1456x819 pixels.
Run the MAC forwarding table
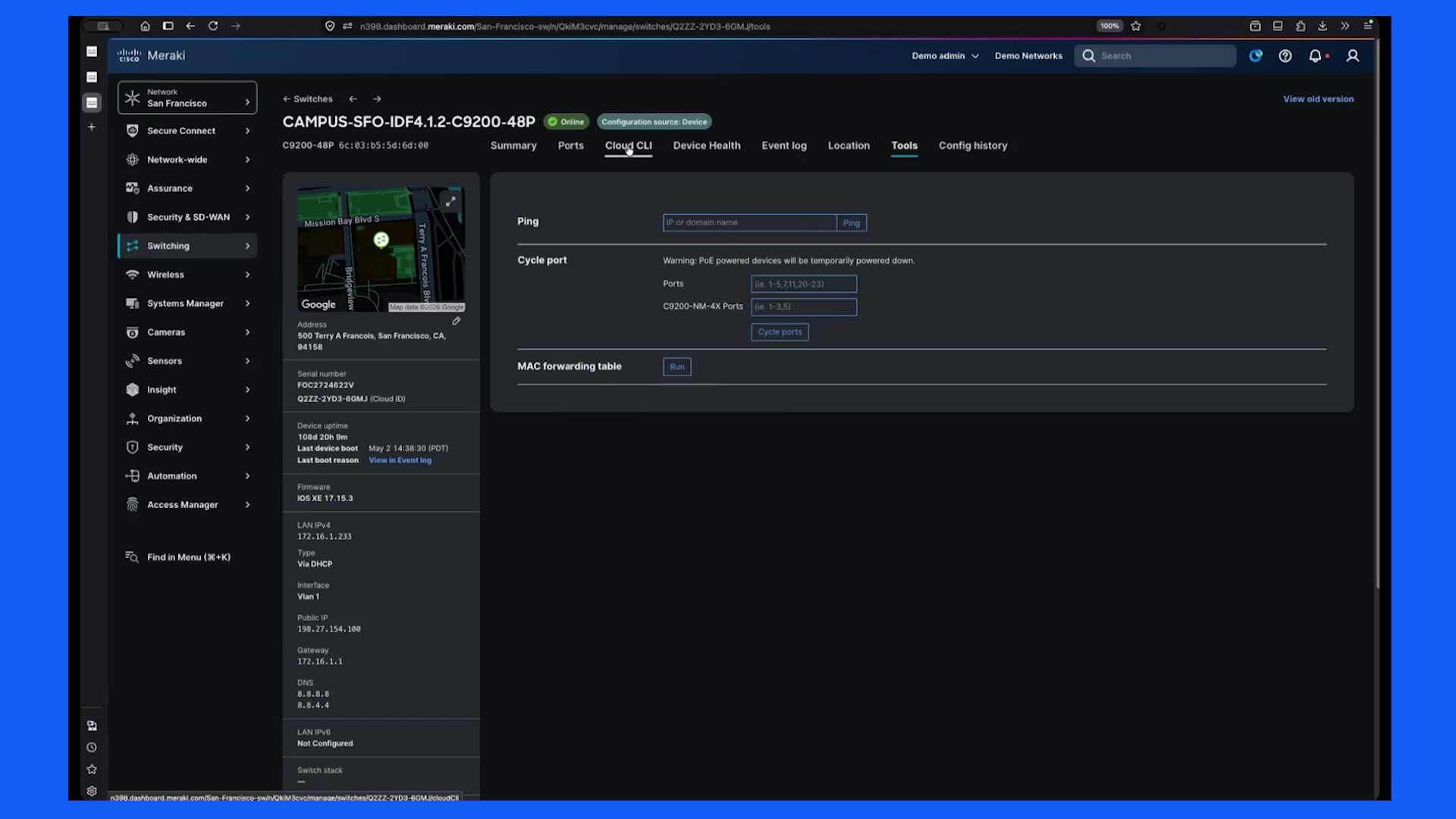(x=677, y=367)
